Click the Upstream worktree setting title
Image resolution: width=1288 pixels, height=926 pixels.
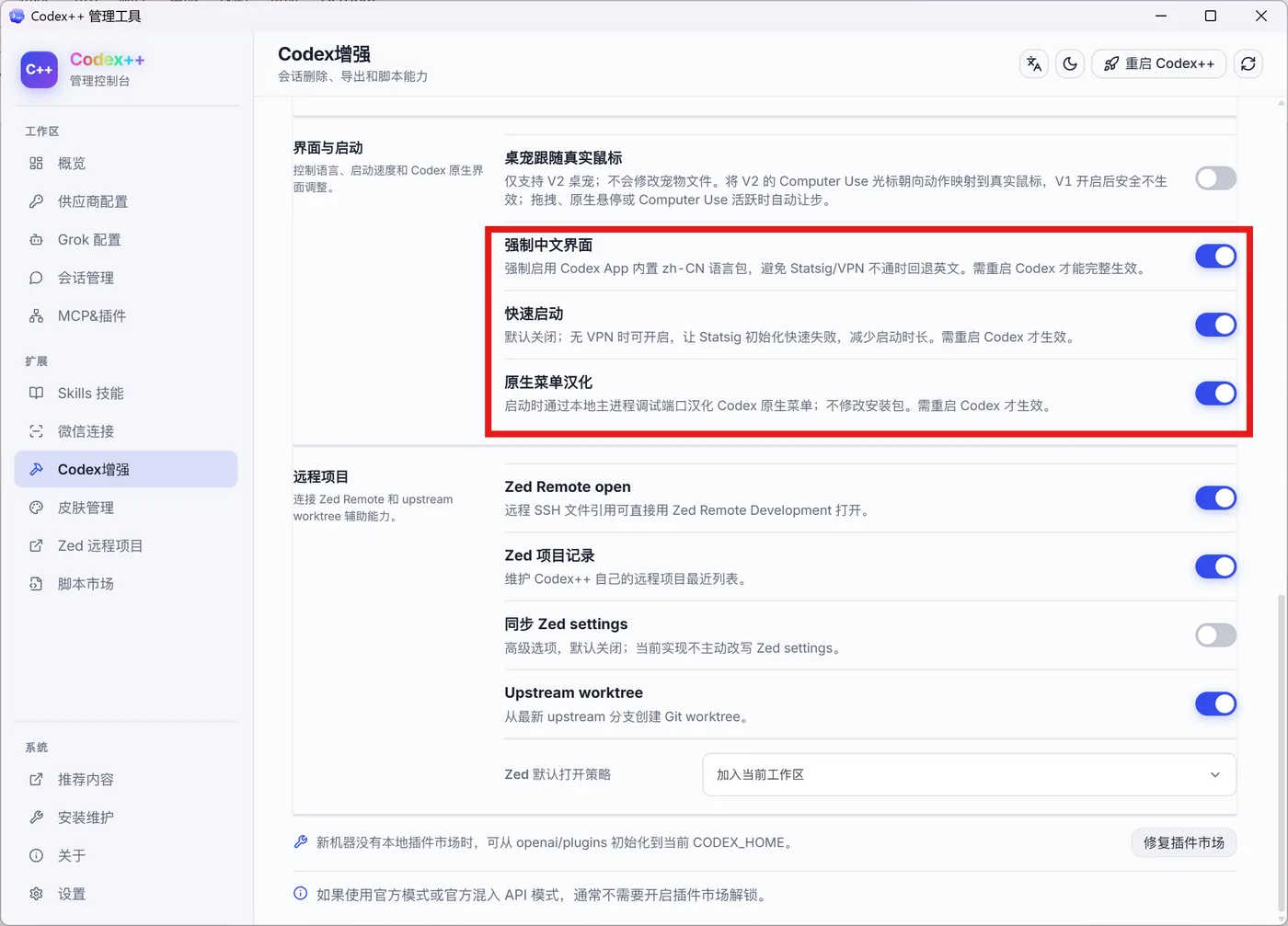click(573, 692)
